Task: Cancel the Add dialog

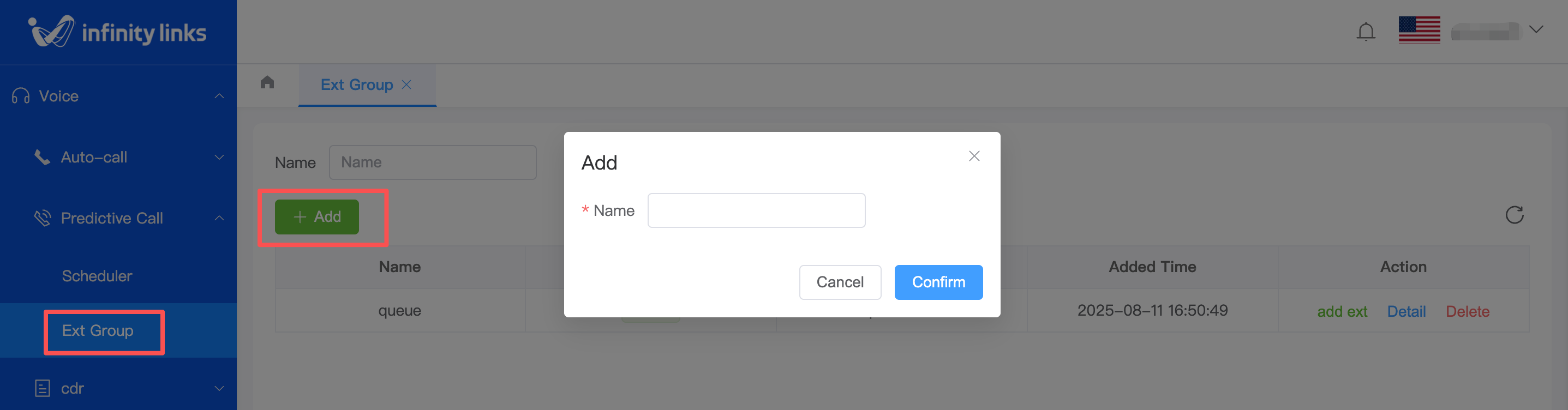Action: [x=840, y=282]
